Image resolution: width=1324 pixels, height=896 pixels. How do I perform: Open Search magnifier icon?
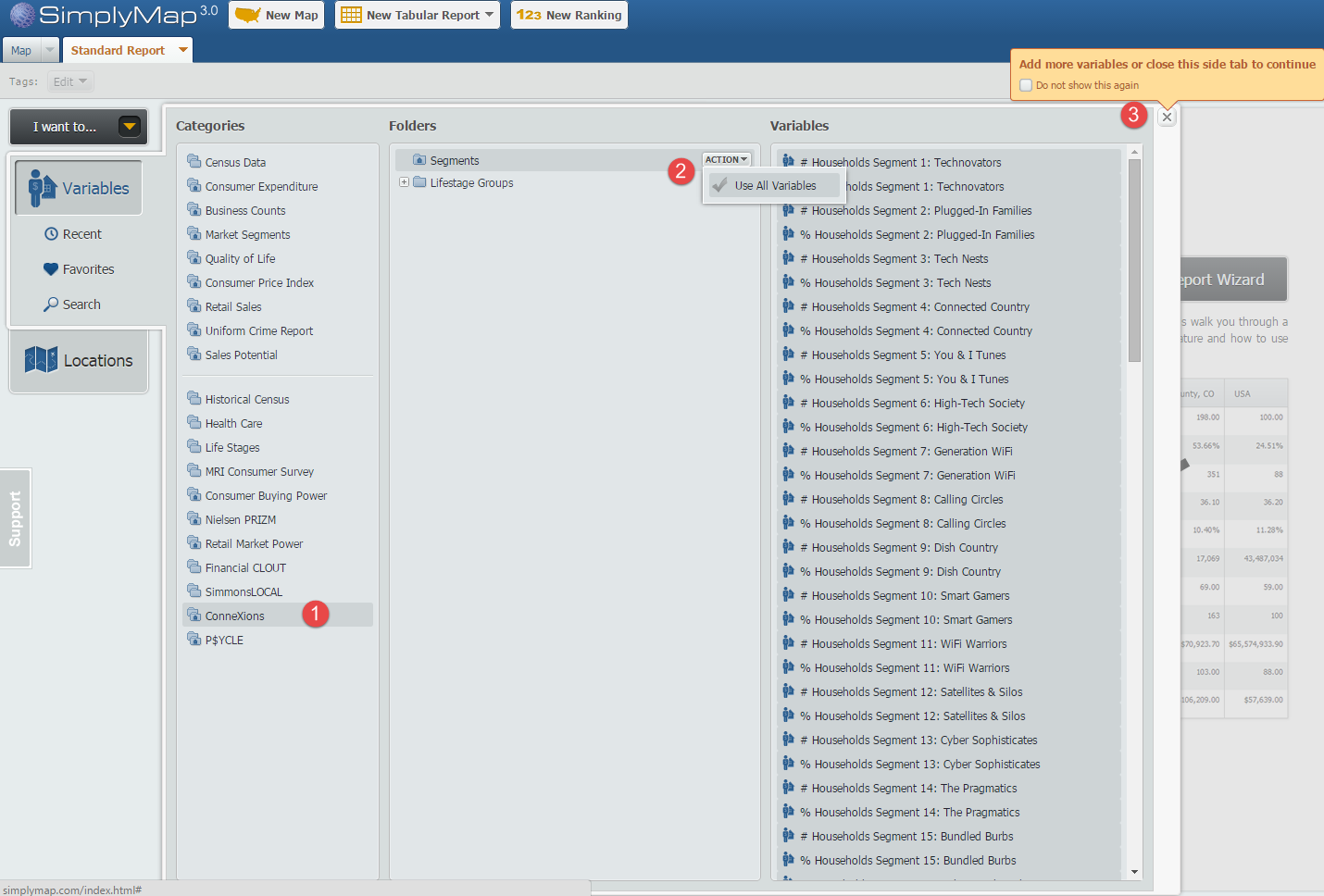point(51,305)
